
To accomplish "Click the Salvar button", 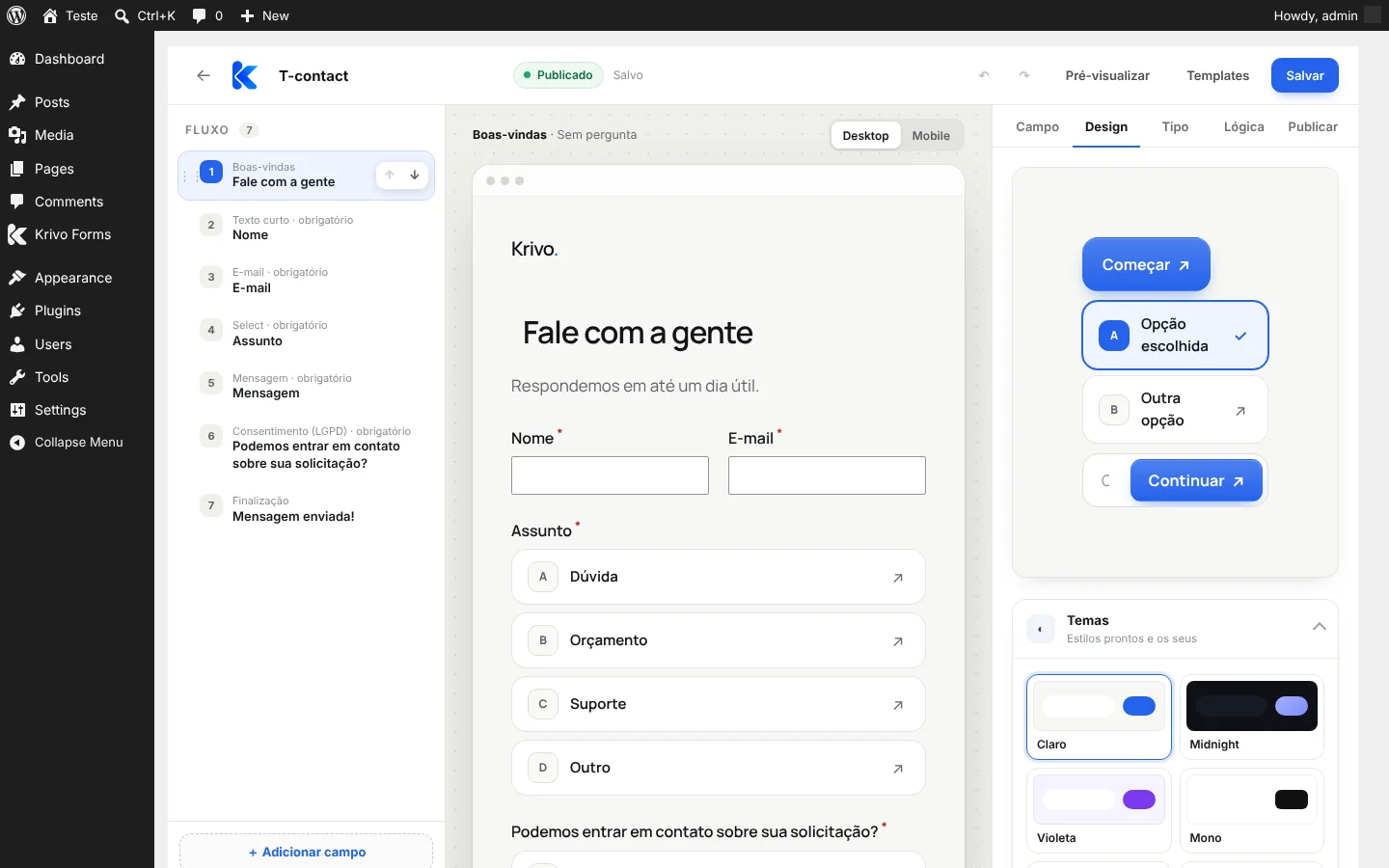I will 1305,75.
